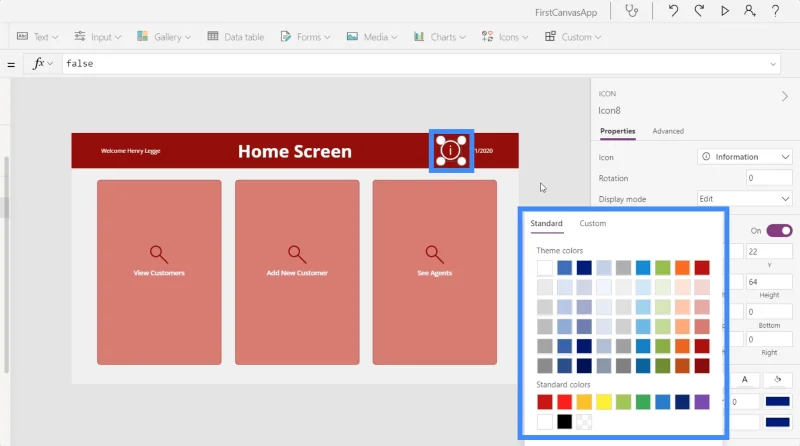Undo the last action
The width and height of the screenshot is (800, 446).
click(x=673, y=11)
